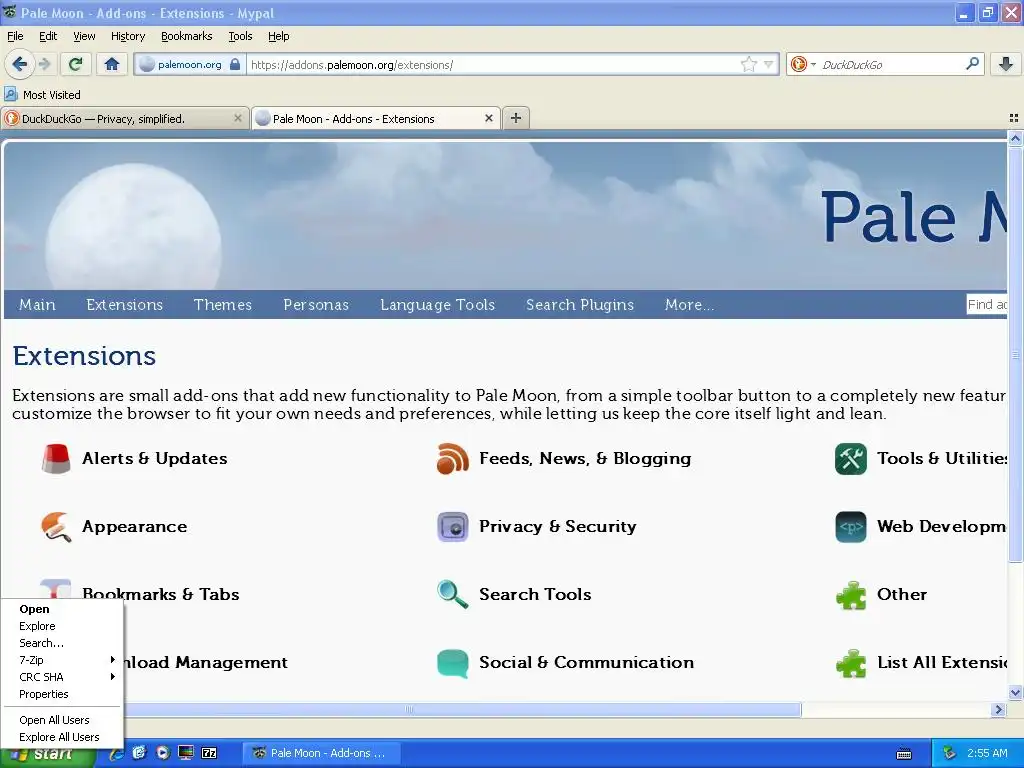Image resolution: width=1024 pixels, height=768 pixels.
Task: Click the padlock site identity icon
Action: tap(235, 64)
